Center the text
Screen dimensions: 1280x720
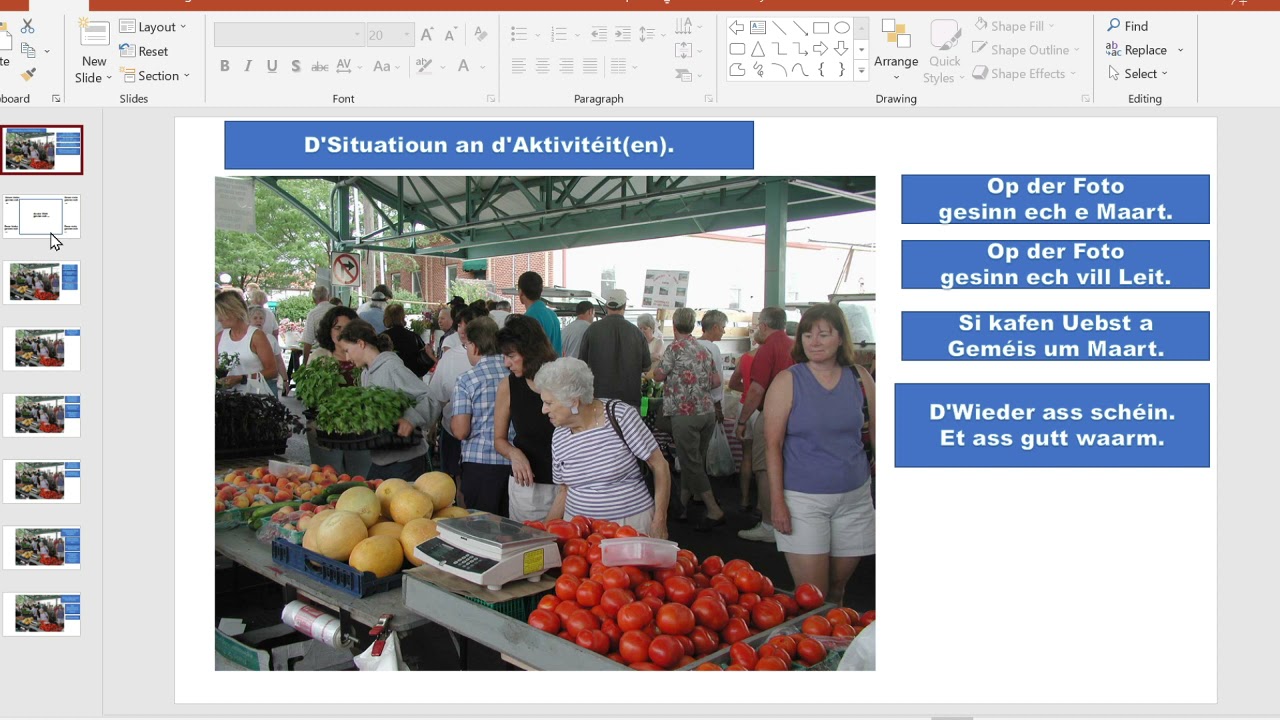542,66
